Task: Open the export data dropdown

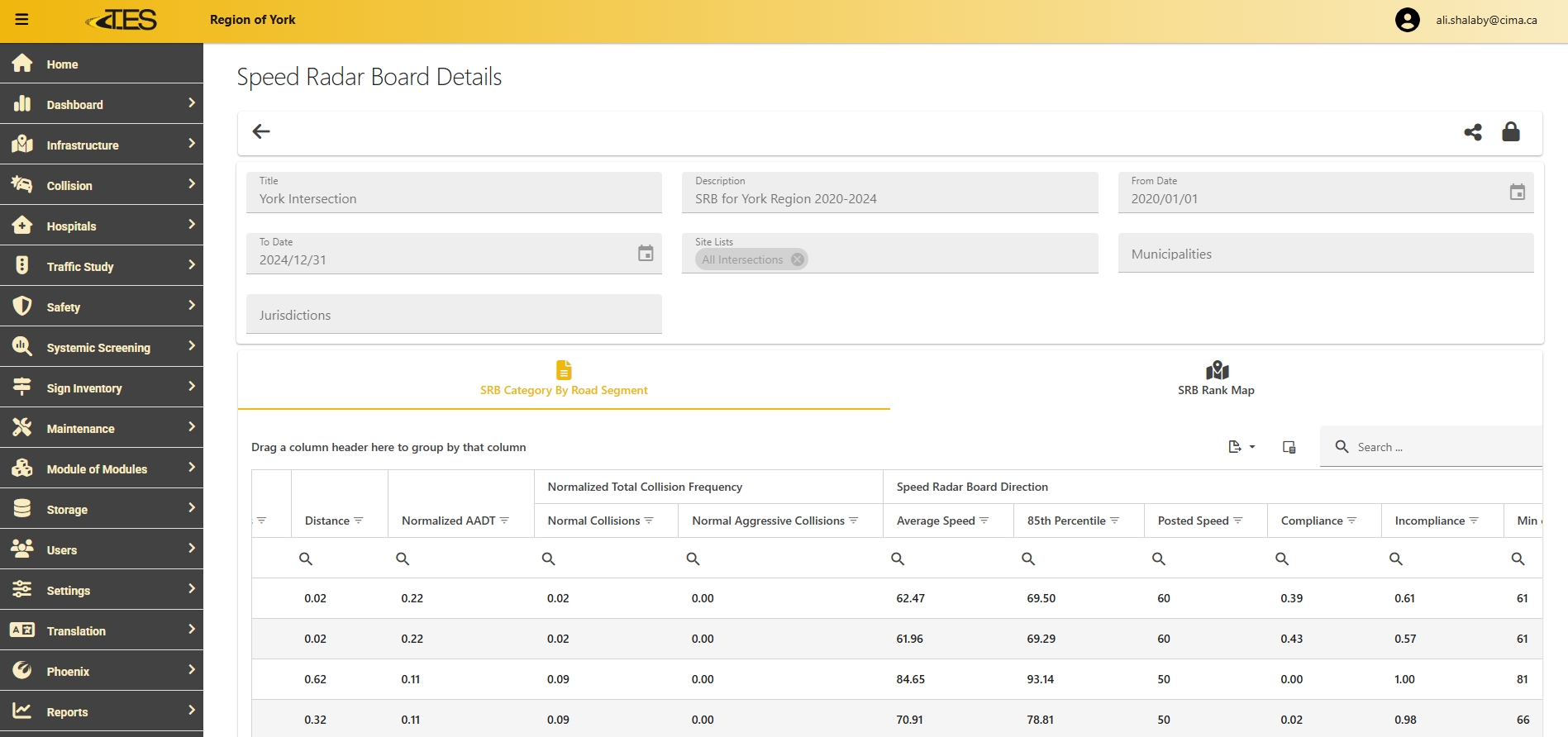Action: [x=1241, y=447]
